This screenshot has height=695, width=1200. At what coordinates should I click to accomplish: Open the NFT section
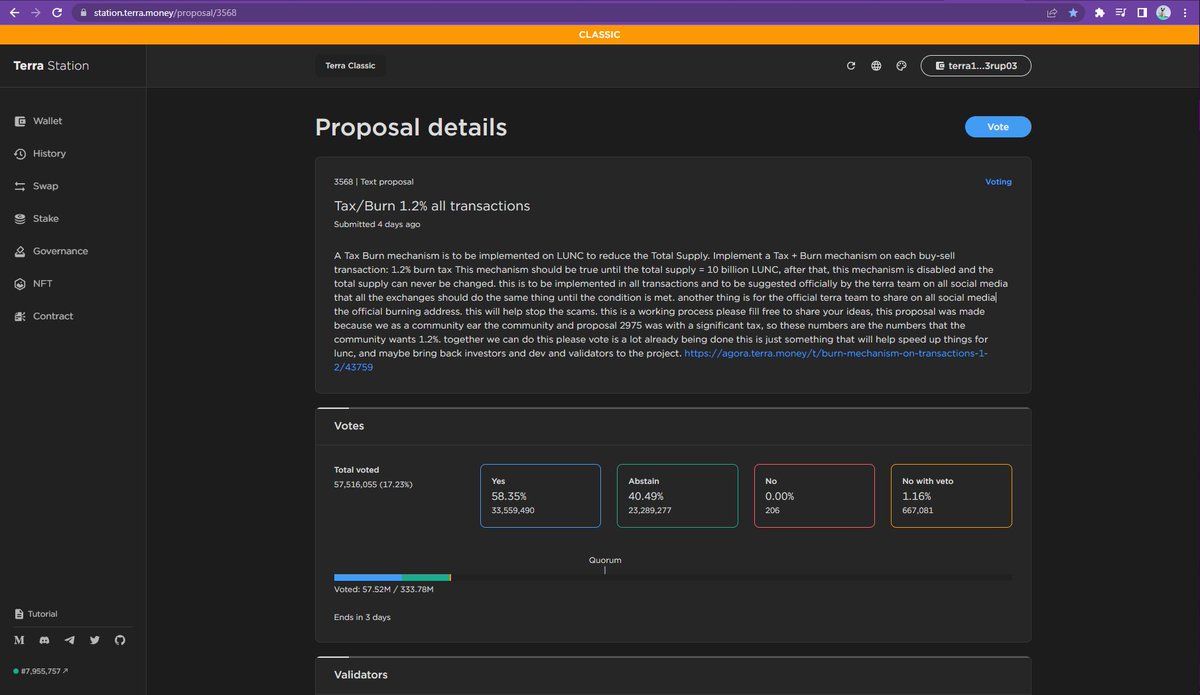(33, 284)
